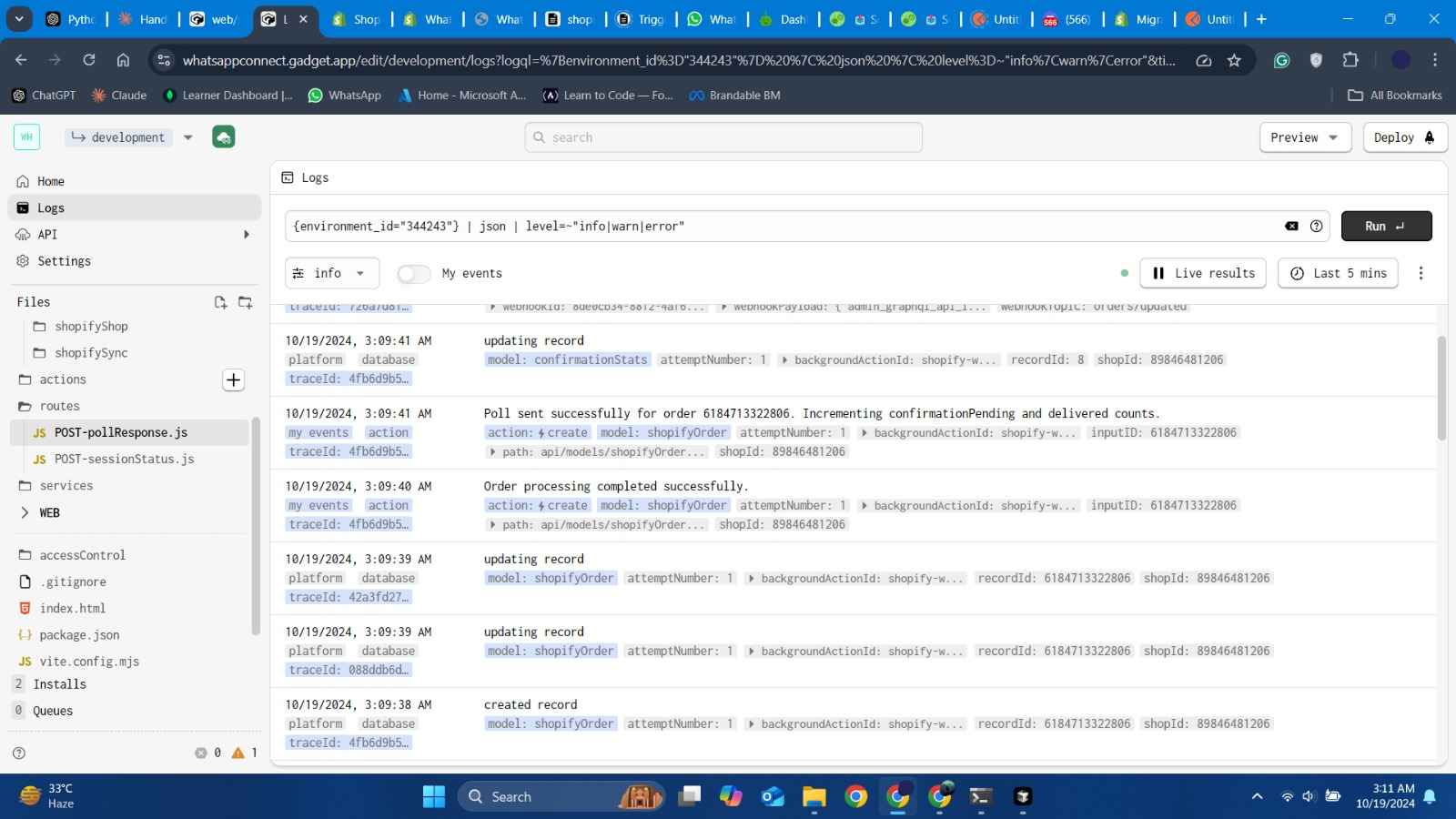This screenshot has width=1456, height=819.
Task: Bookmark this page with the star icon
Action: pyautogui.click(x=1234, y=60)
